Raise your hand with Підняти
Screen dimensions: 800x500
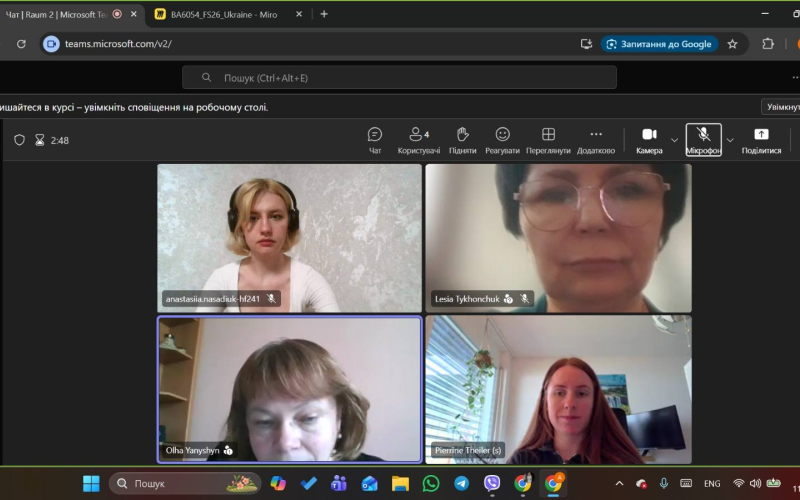pyautogui.click(x=462, y=139)
